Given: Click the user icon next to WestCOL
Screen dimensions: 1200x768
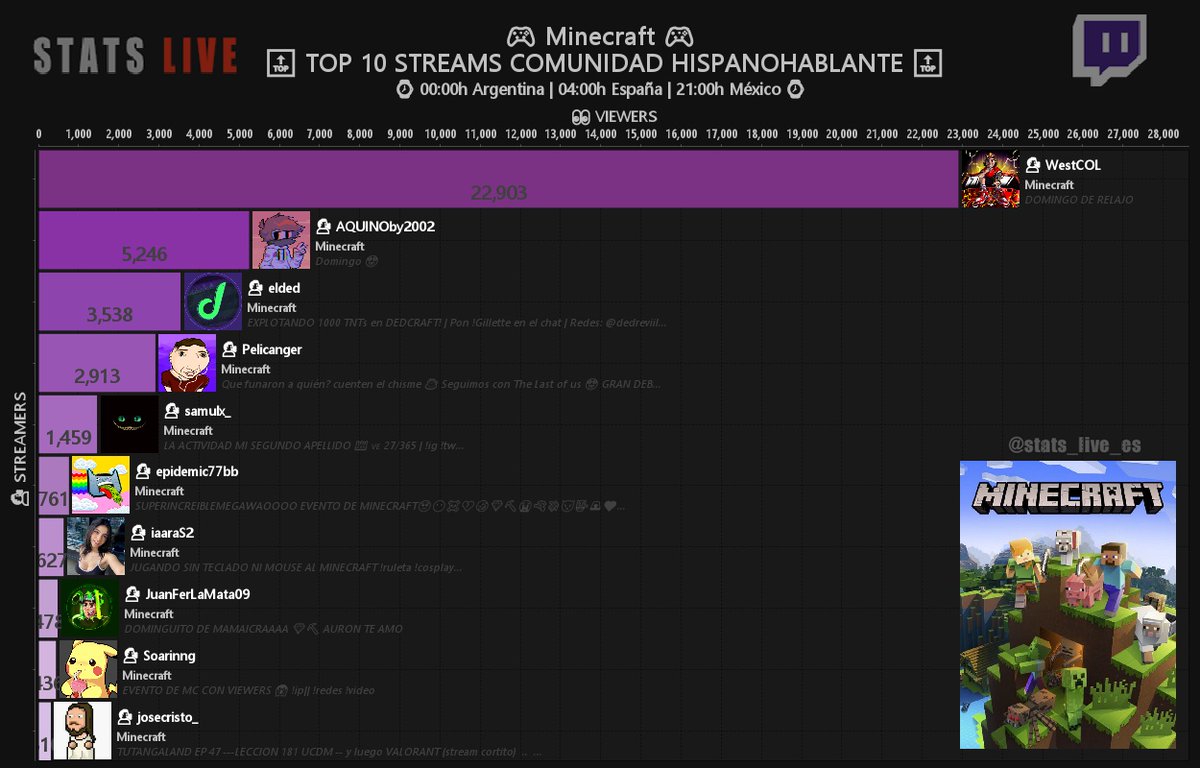Looking at the screenshot, I should (1032, 165).
